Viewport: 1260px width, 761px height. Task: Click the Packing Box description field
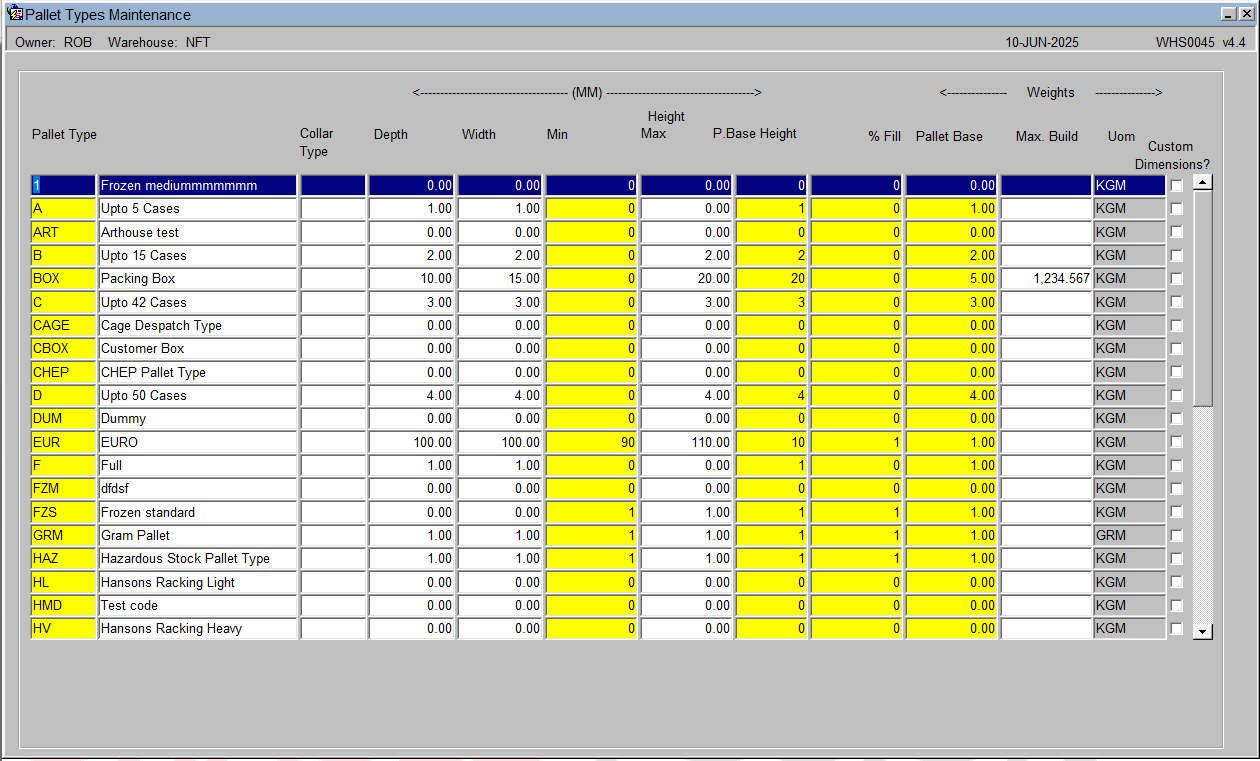click(198, 279)
